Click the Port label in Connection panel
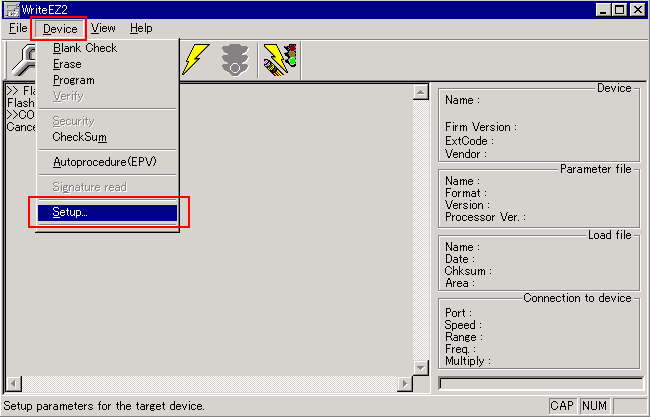 pos(458,313)
